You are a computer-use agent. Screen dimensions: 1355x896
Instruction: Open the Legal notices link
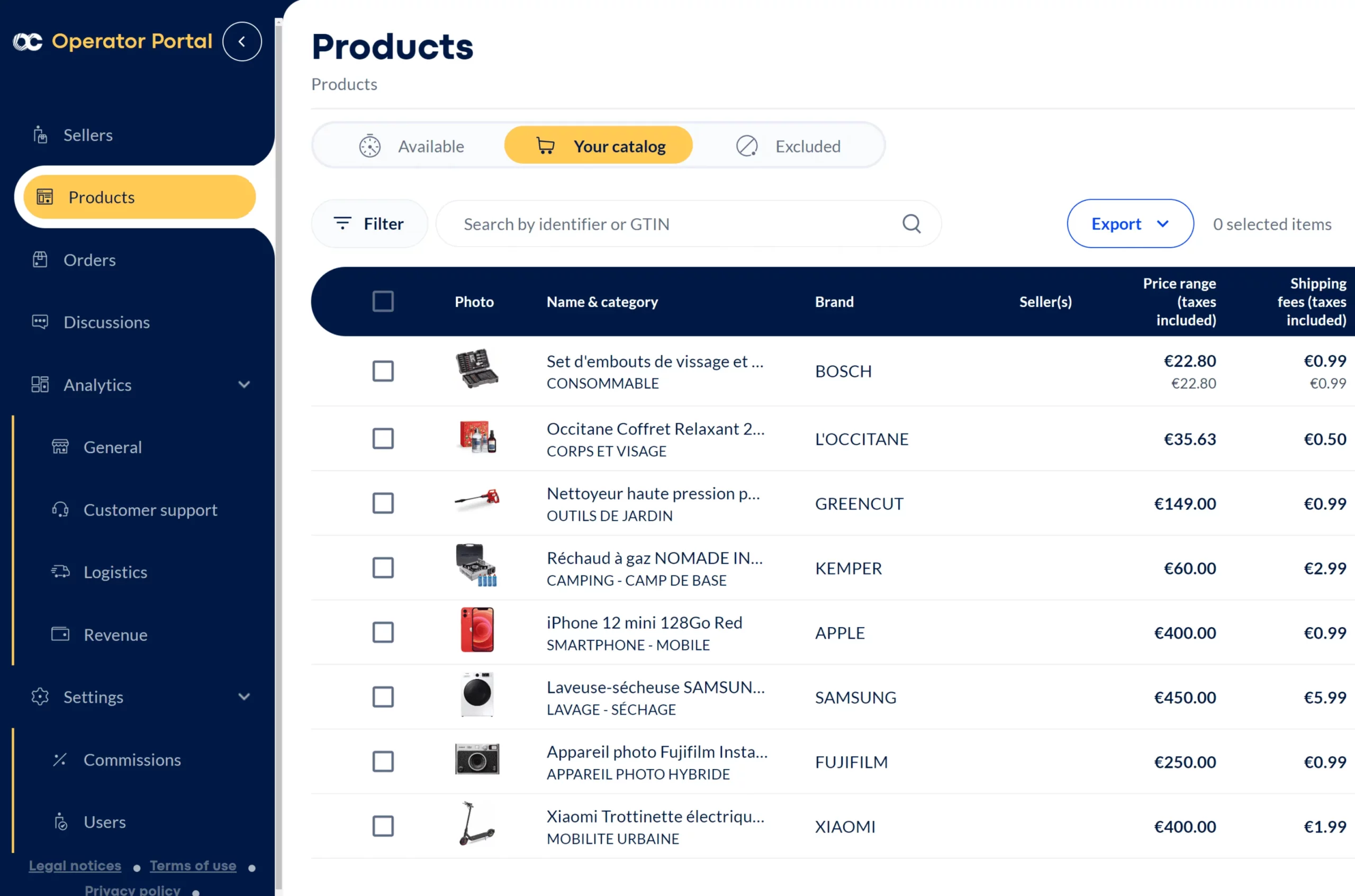coord(75,865)
